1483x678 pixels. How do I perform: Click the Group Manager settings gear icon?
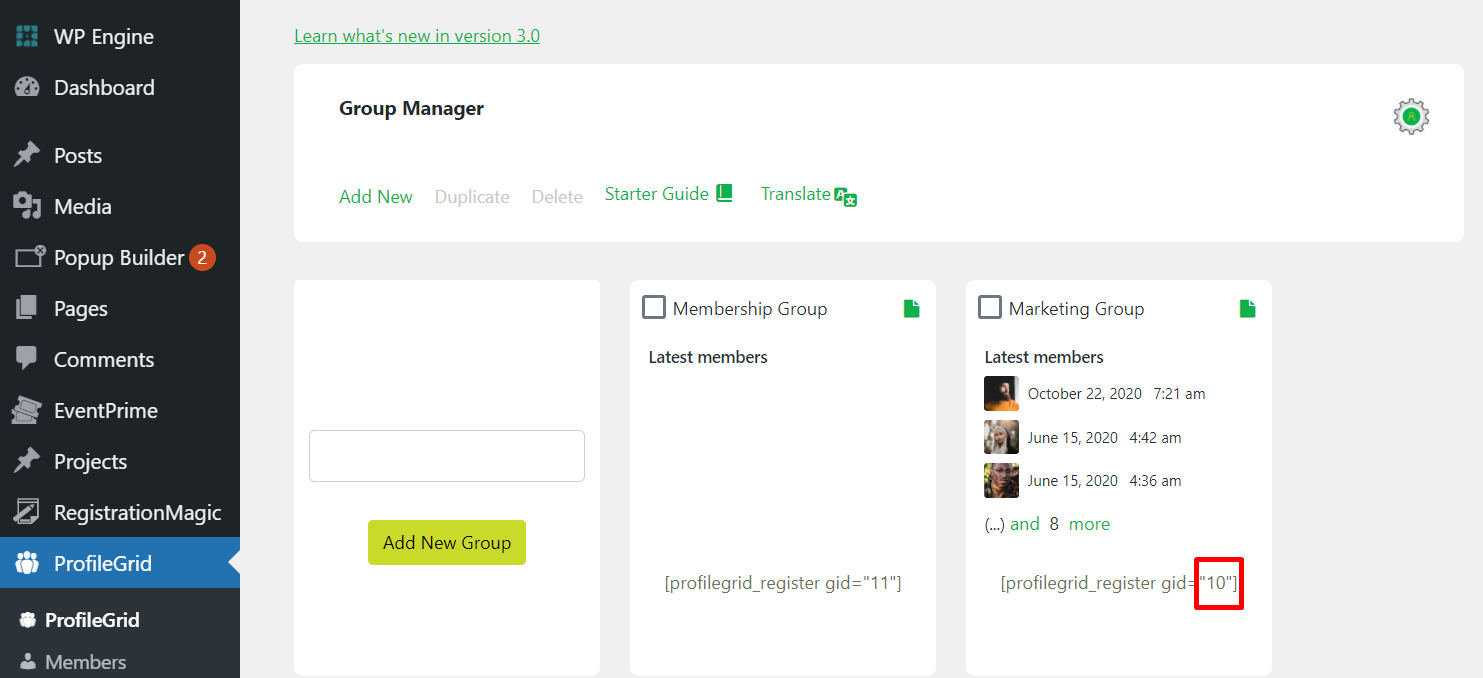click(x=1411, y=117)
